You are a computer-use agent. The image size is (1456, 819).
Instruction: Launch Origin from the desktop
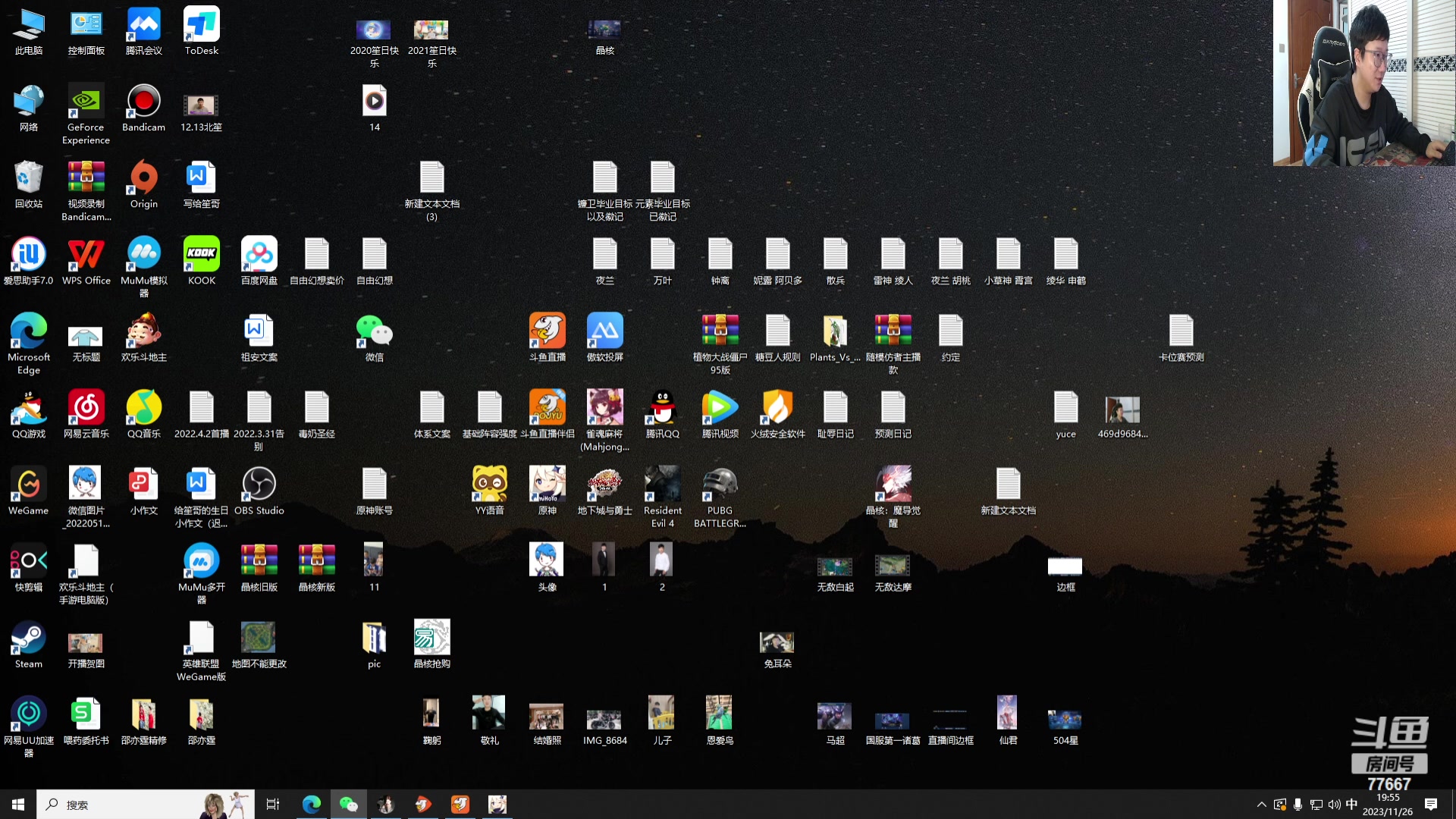point(144,184)
